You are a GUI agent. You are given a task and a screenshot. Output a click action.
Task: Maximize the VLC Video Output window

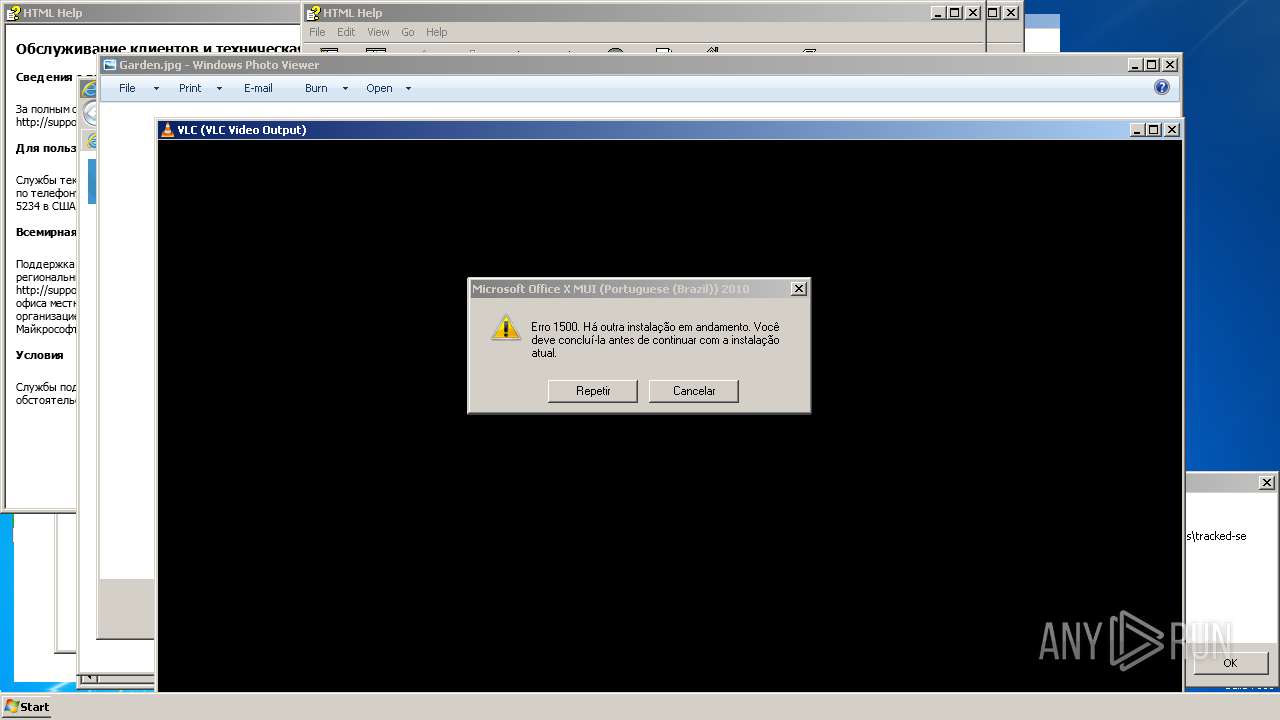1153,130
